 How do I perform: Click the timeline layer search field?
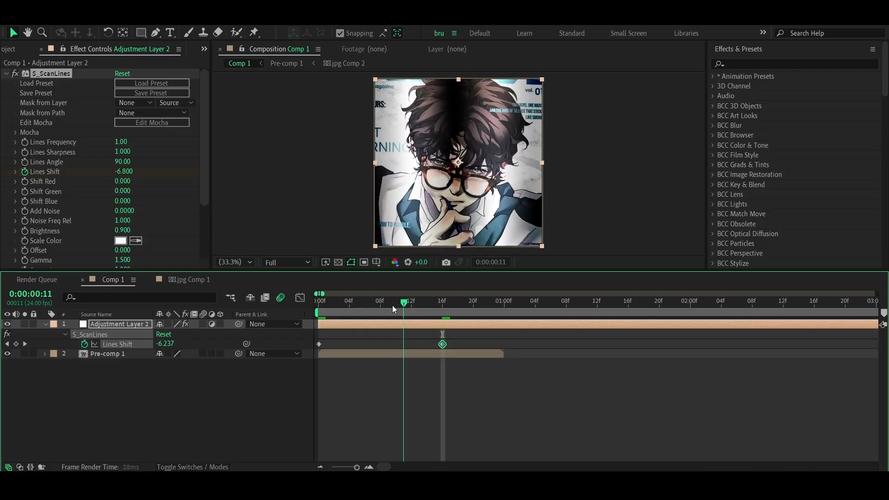point(140,297)
